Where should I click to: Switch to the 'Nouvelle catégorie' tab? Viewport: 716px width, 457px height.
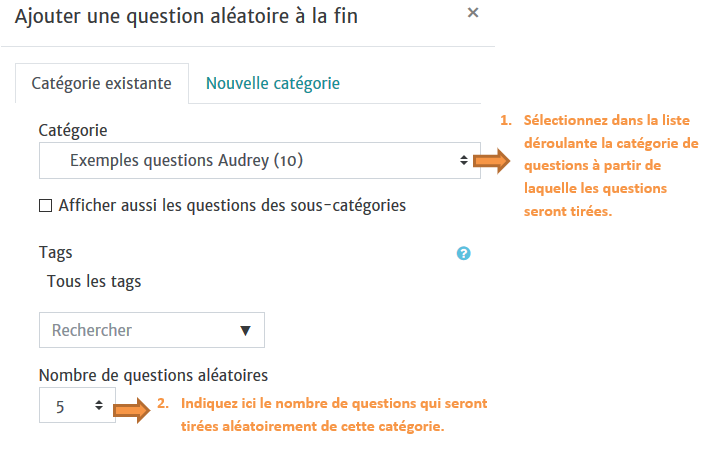(x=273, y=84)
